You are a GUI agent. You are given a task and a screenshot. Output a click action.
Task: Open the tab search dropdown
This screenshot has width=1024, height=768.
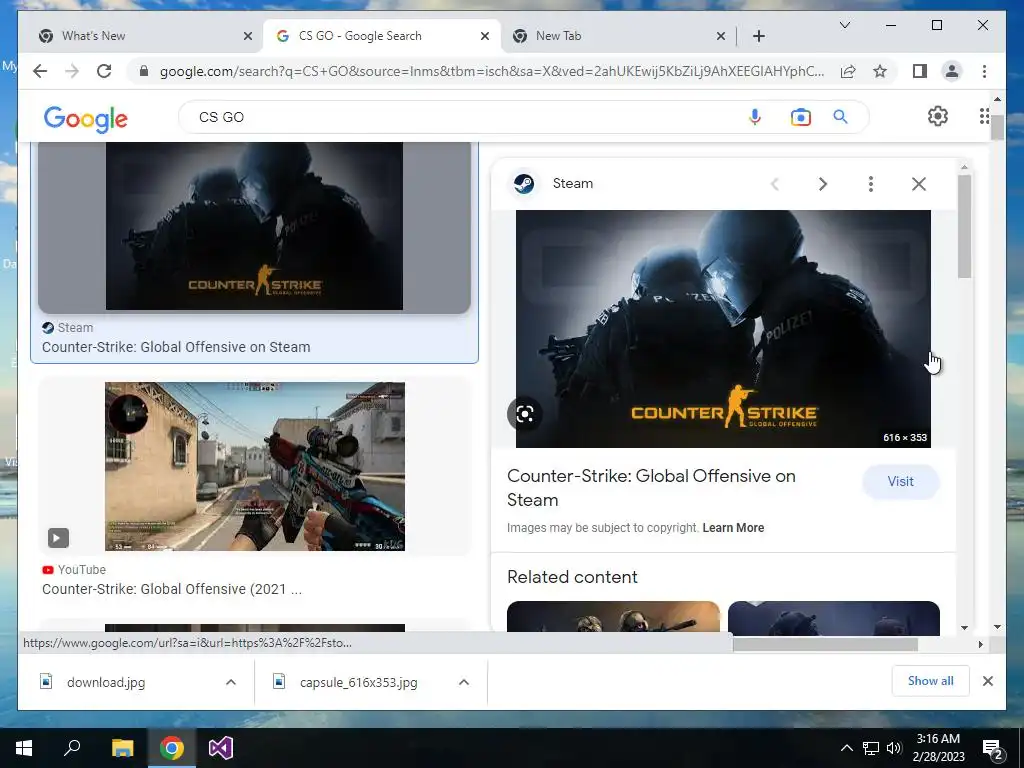tap(844, 25)
